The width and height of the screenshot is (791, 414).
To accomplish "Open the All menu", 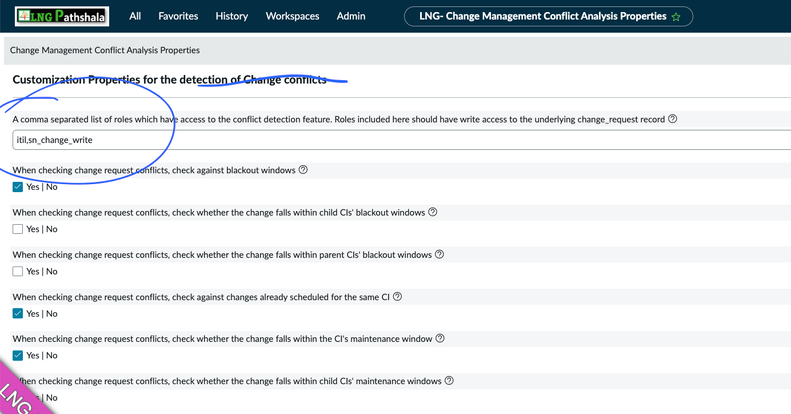I will (135, 16).
